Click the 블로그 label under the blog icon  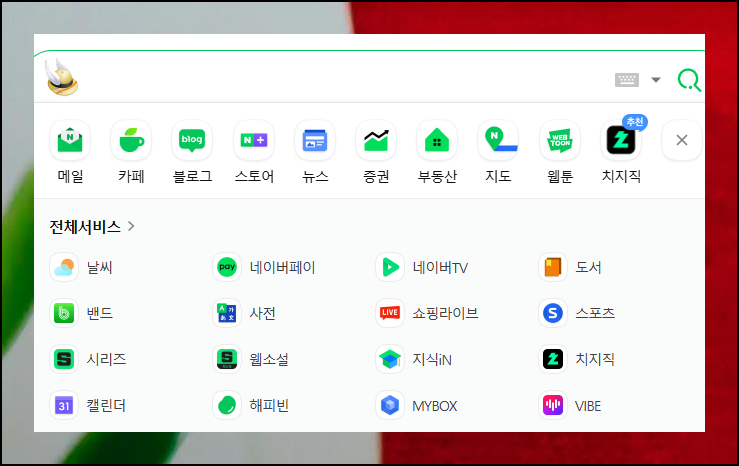click(x=192, y=176)
